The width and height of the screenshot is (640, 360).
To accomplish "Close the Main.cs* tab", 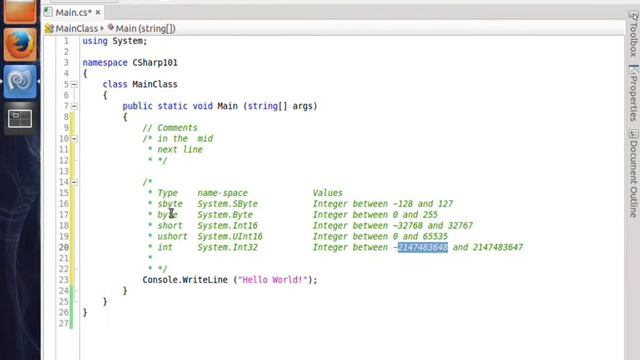I will [98, 13].
